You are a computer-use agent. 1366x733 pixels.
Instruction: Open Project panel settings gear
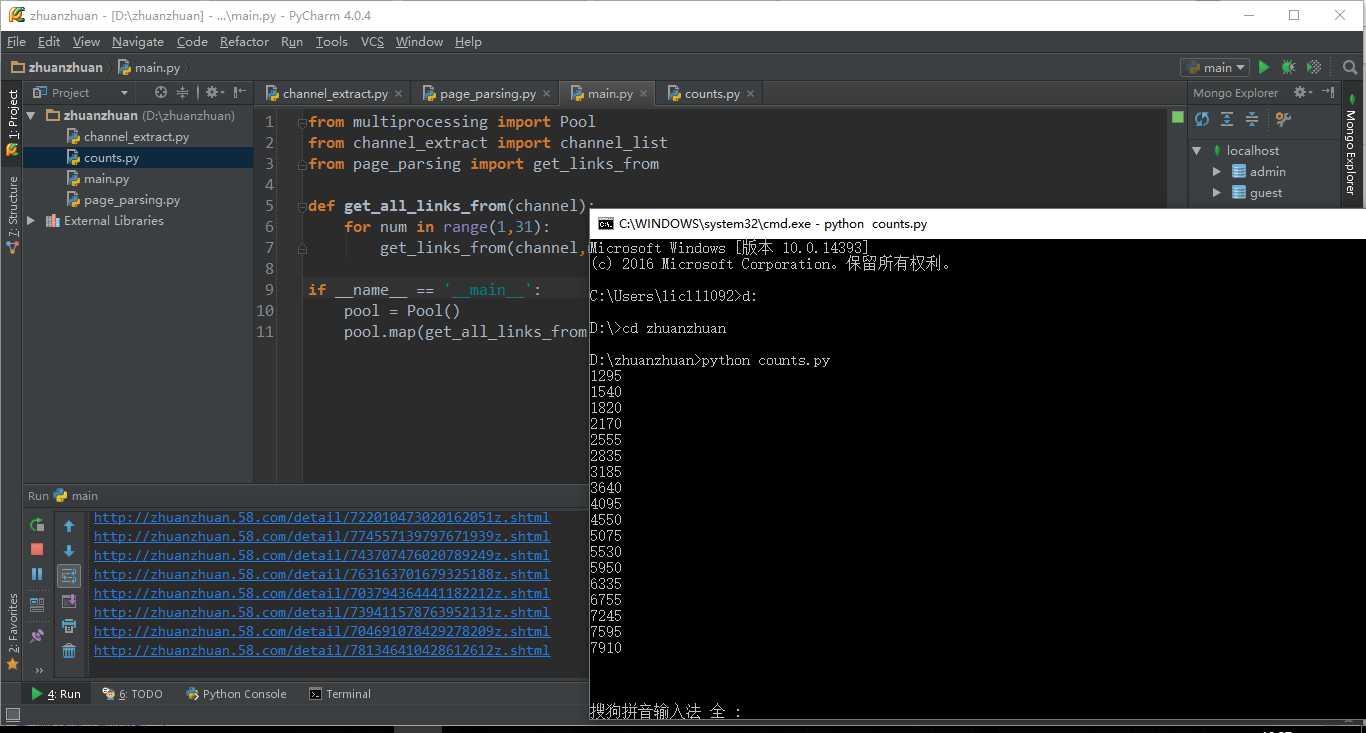pyautogui.click(x=213, y=92)
